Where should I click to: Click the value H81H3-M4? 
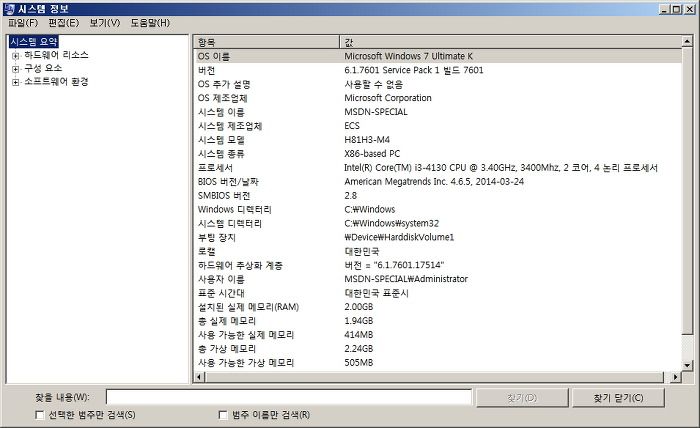pyautogui.click(x=367, y=140)
